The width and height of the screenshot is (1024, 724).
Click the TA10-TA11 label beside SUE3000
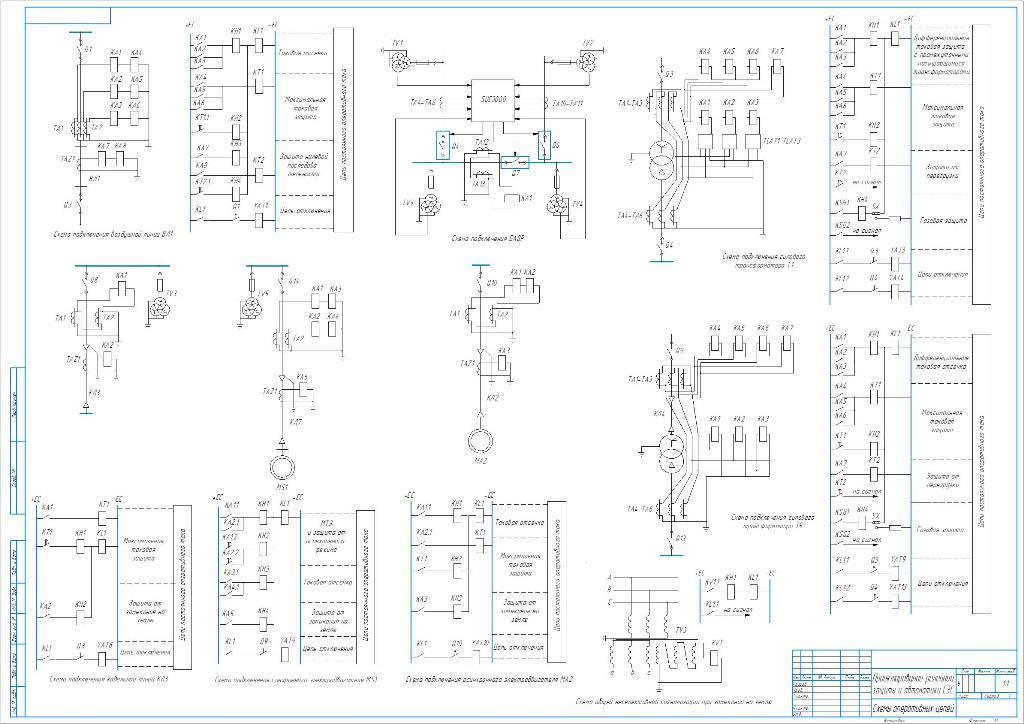(568, 104)
